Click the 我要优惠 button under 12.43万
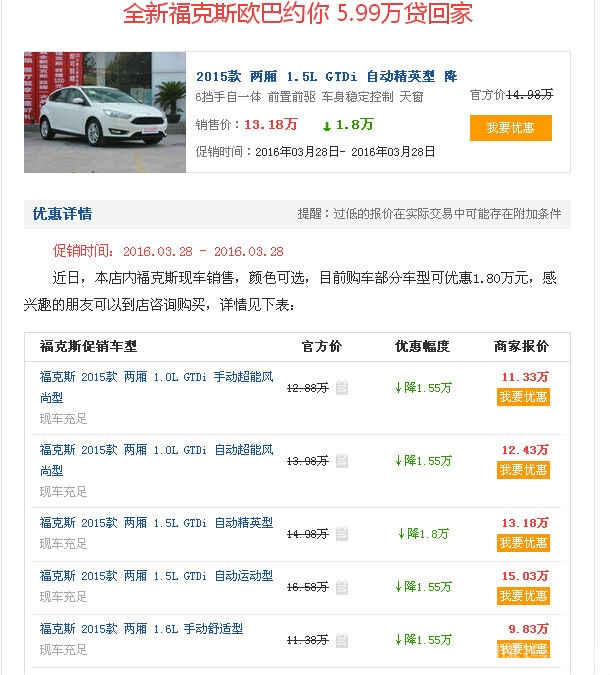Screen dimensions: 610x675 click(x=523, y=470)
